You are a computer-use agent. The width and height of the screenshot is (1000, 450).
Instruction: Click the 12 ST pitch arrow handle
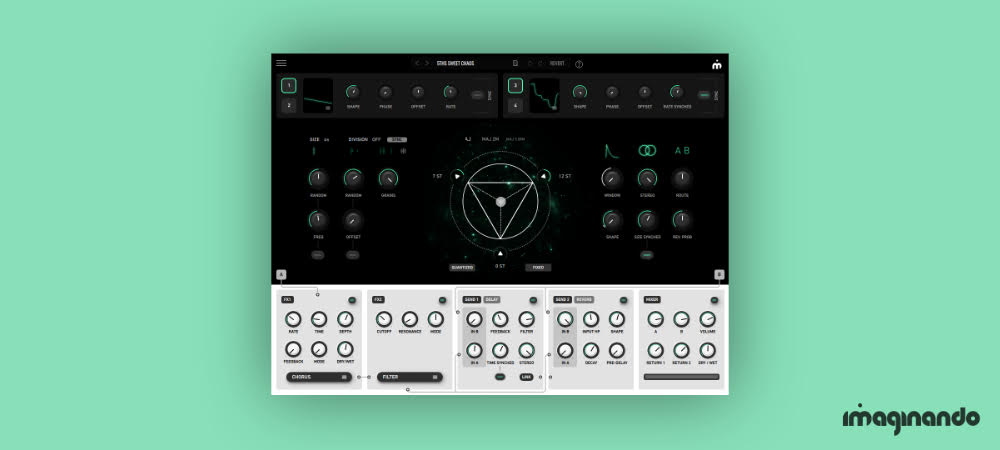click(544, 176)
